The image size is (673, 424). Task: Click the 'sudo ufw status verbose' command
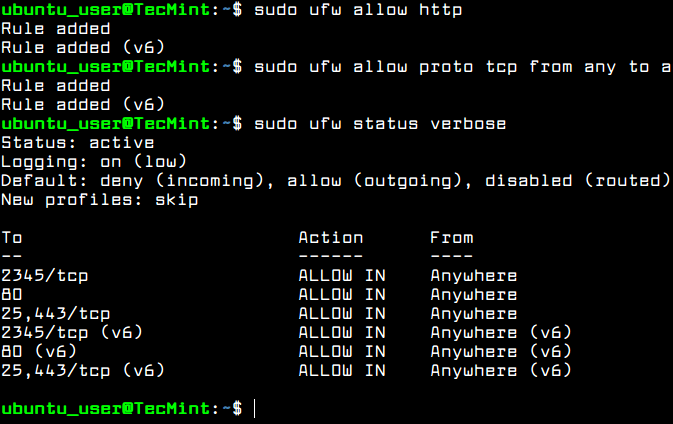click(380, 124)
